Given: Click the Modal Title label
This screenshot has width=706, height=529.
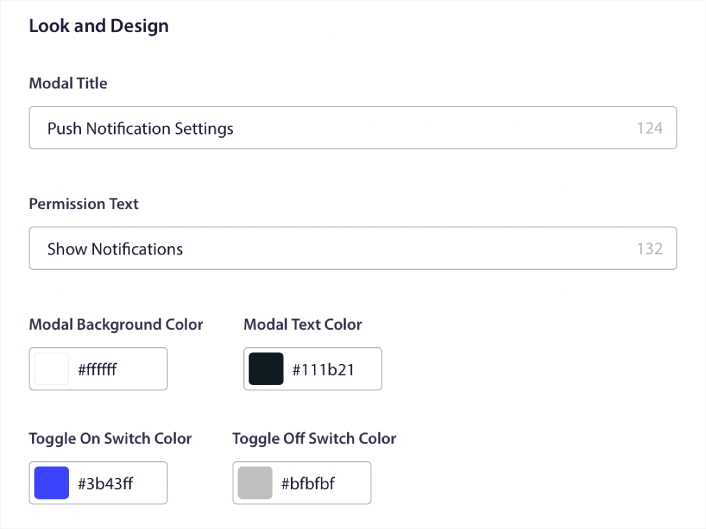Looking at the screenshot, I should [x=68, y=83].
